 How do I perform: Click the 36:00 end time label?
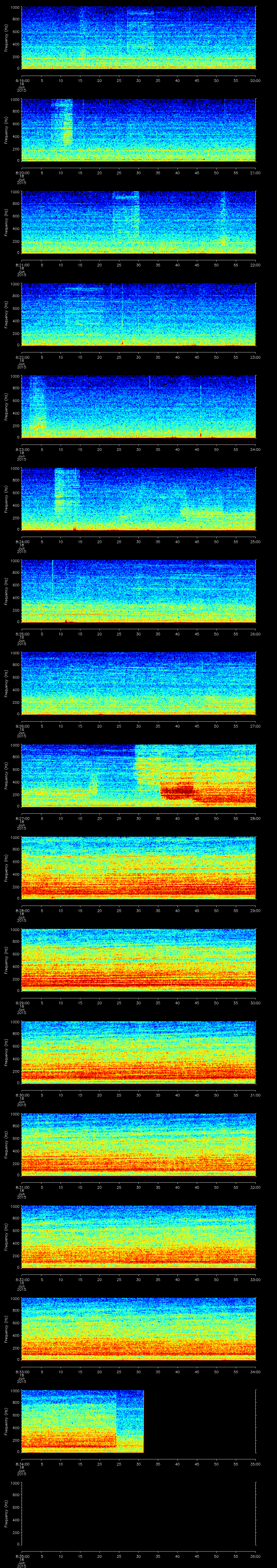(256, 1556)
